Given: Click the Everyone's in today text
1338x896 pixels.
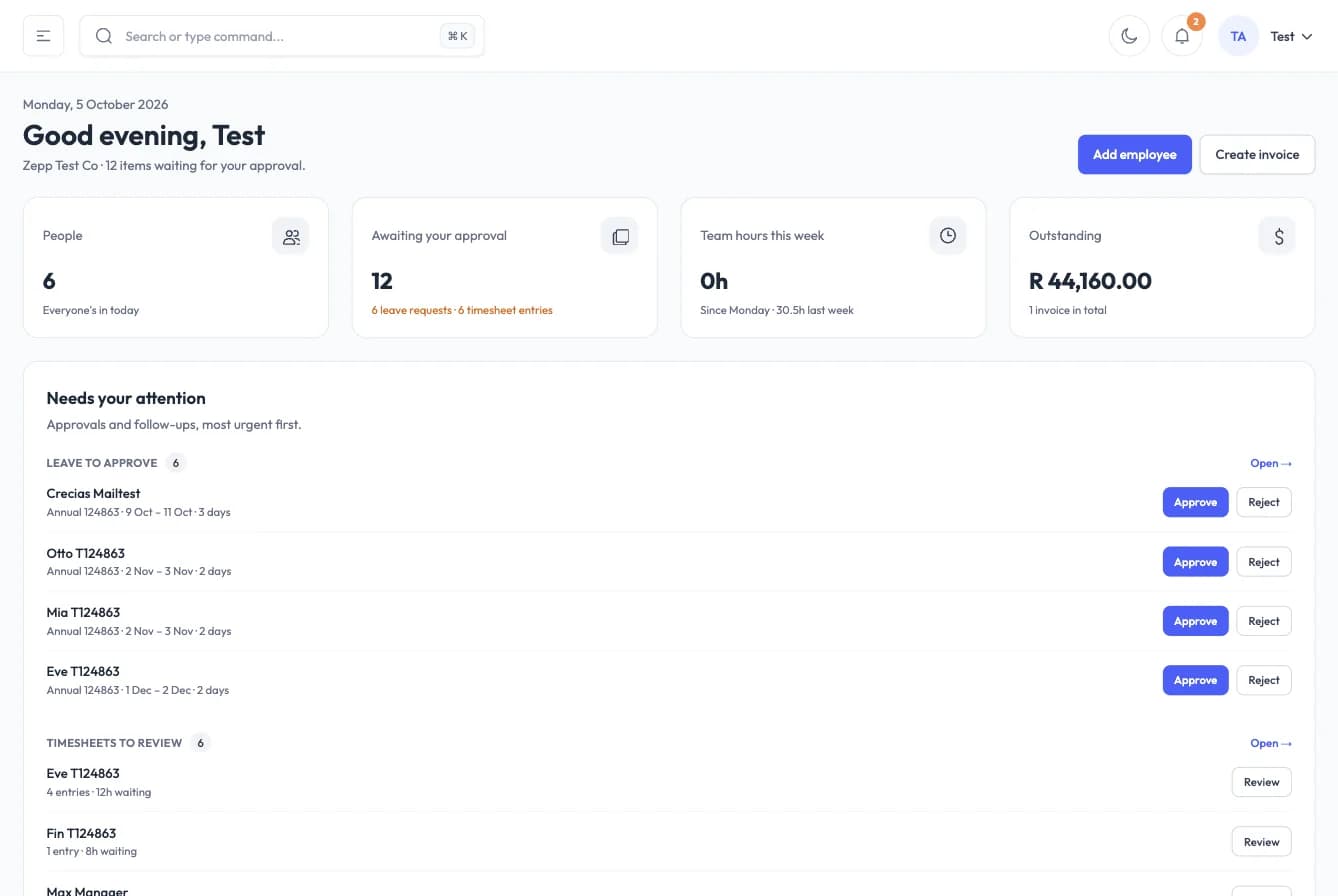Looking at the screenshot, I should (91, 310).
